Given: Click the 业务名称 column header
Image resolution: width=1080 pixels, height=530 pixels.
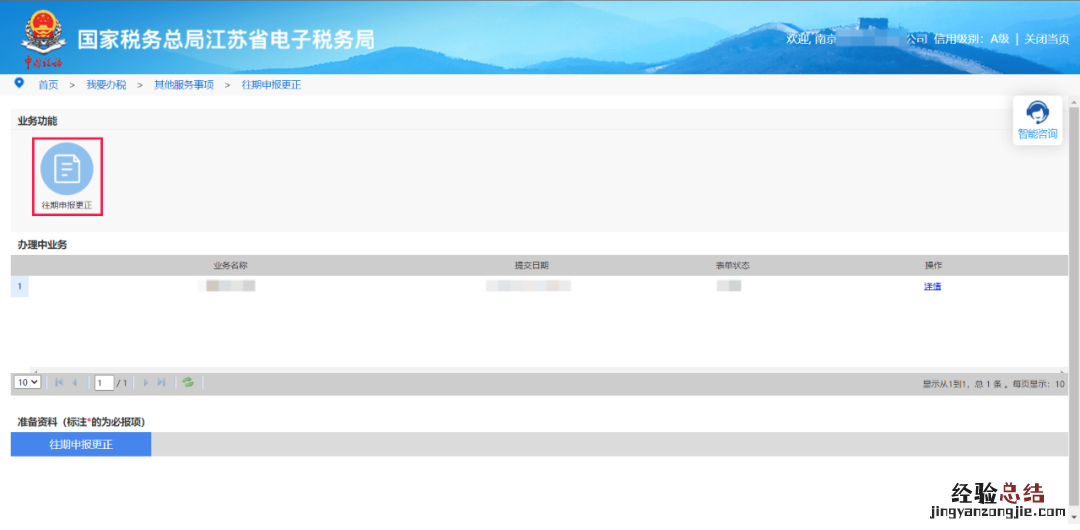Looking at the screenshot, I should [x=231, y=265].
